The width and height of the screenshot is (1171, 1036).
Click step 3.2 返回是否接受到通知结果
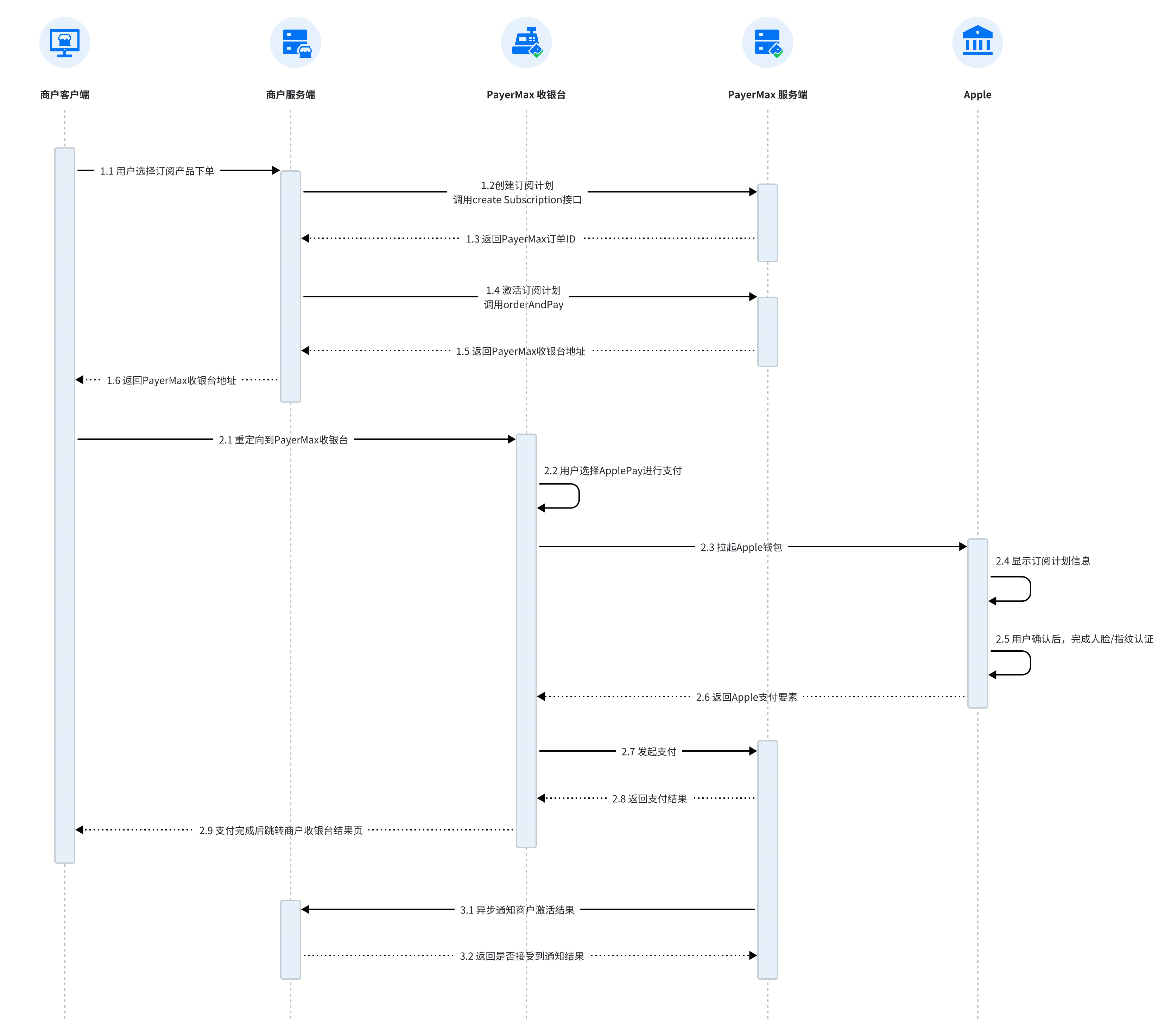click(x=522, y=956)
